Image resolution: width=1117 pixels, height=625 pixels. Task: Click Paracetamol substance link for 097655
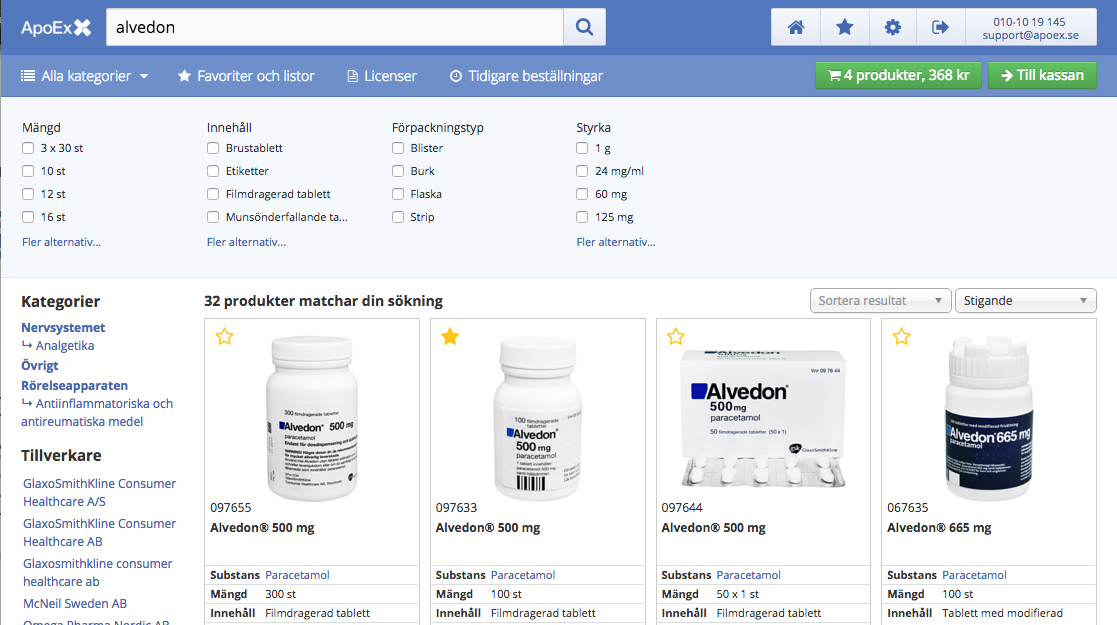(x=297, y=575)
